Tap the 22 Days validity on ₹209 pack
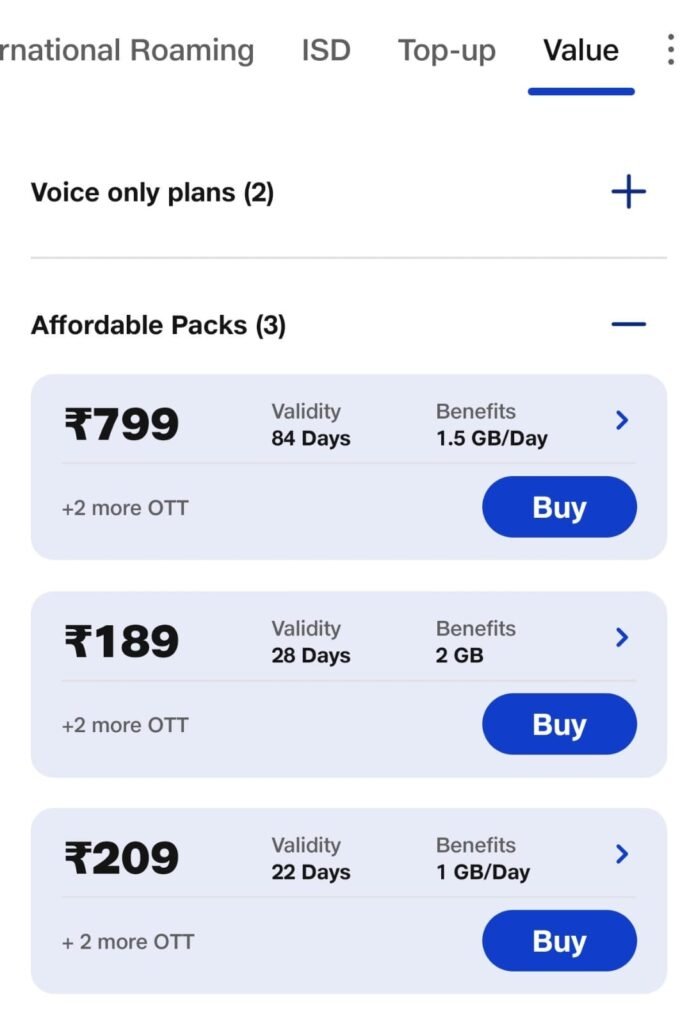698x1024 pixels. (310, 872)
